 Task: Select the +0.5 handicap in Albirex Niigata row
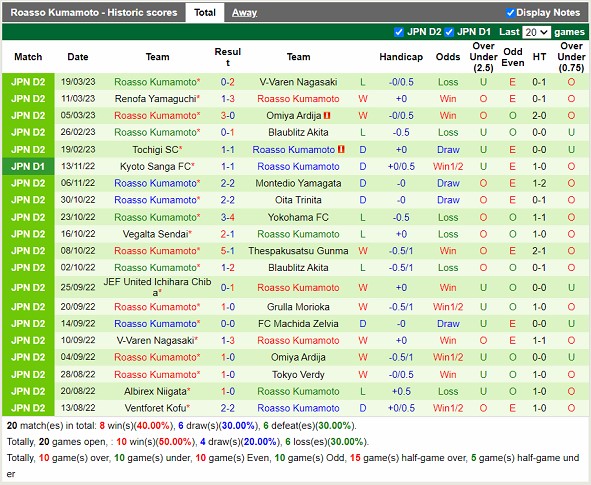point(401,392)
